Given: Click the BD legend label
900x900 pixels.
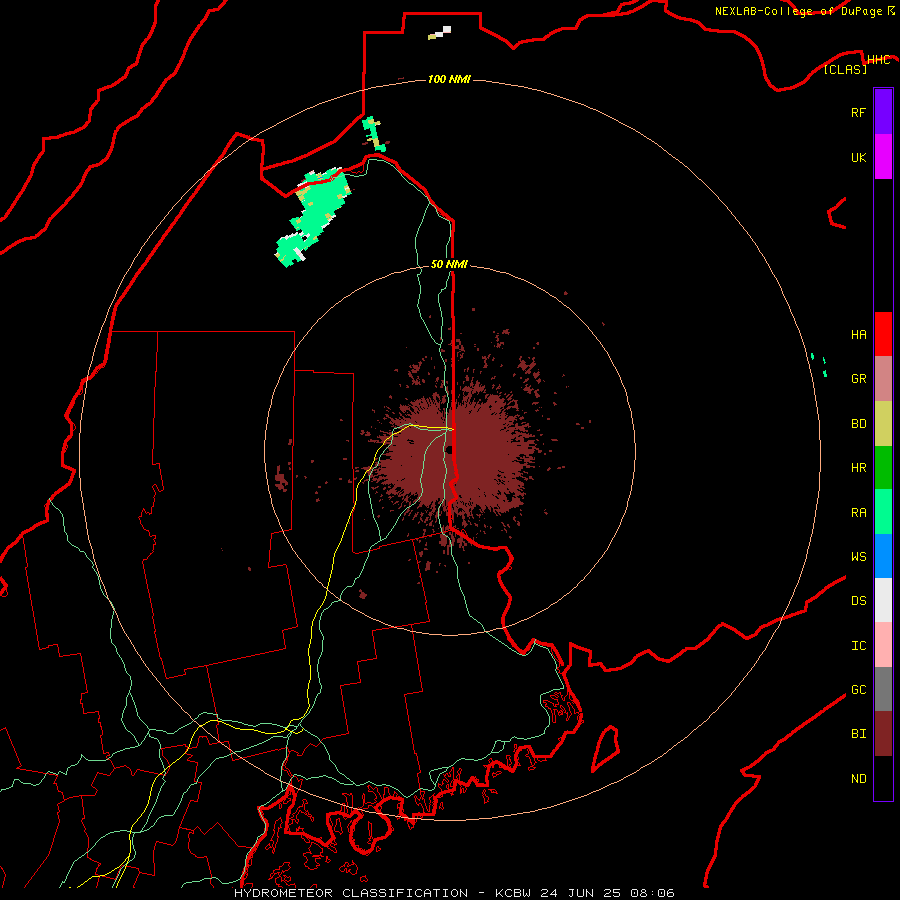Looking at the screenshot, I should (859, 424).
